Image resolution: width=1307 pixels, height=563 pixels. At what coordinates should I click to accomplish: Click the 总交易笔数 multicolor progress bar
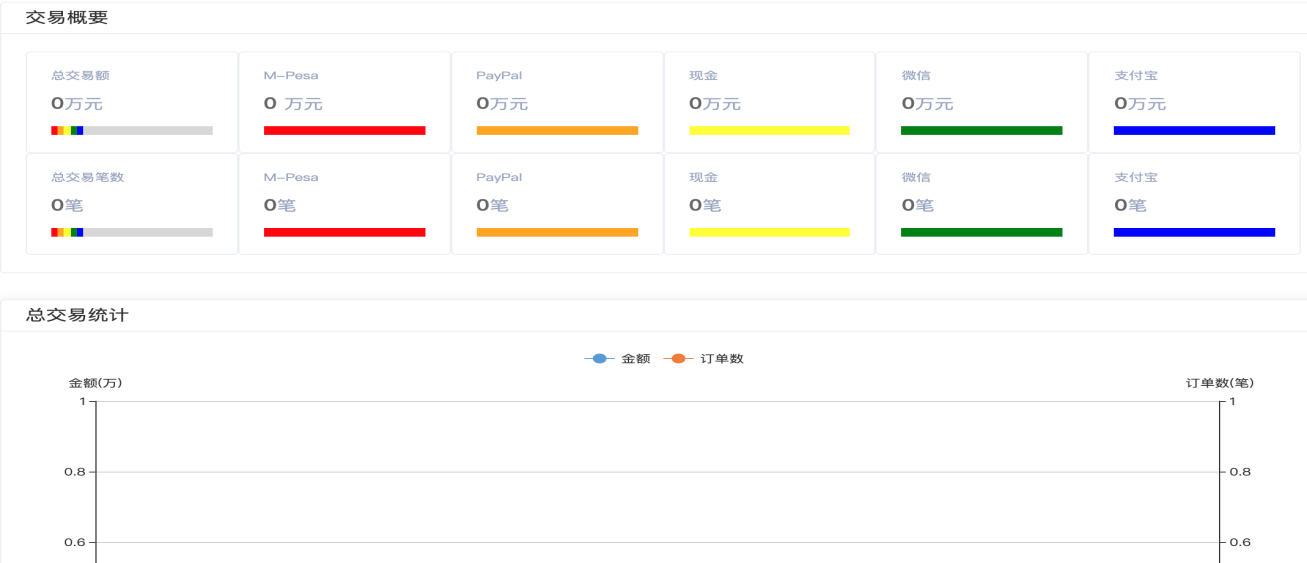click(132, 232)
